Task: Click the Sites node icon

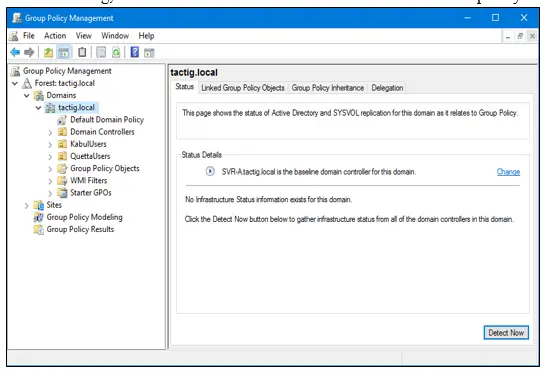Action: tap(39, 205)
